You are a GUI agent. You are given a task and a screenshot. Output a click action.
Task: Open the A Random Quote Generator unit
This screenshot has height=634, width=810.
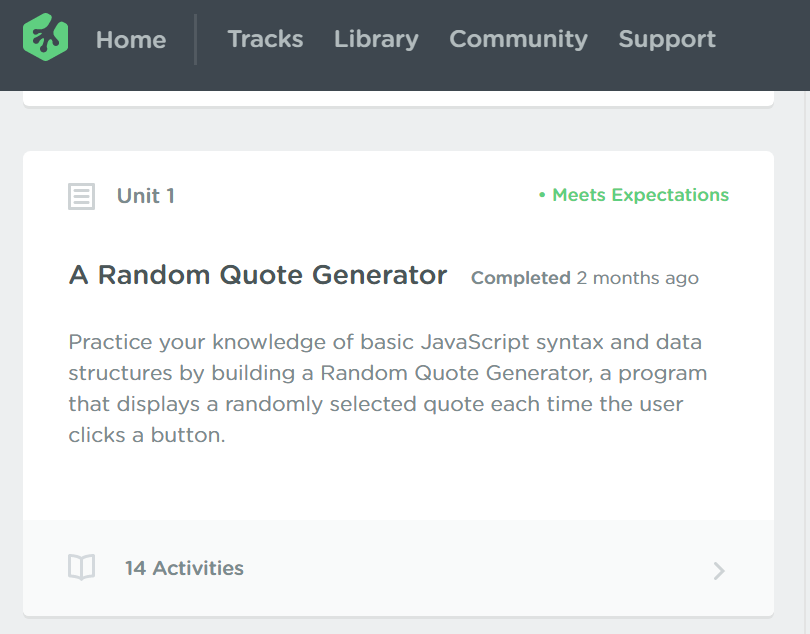coord(257,274)
